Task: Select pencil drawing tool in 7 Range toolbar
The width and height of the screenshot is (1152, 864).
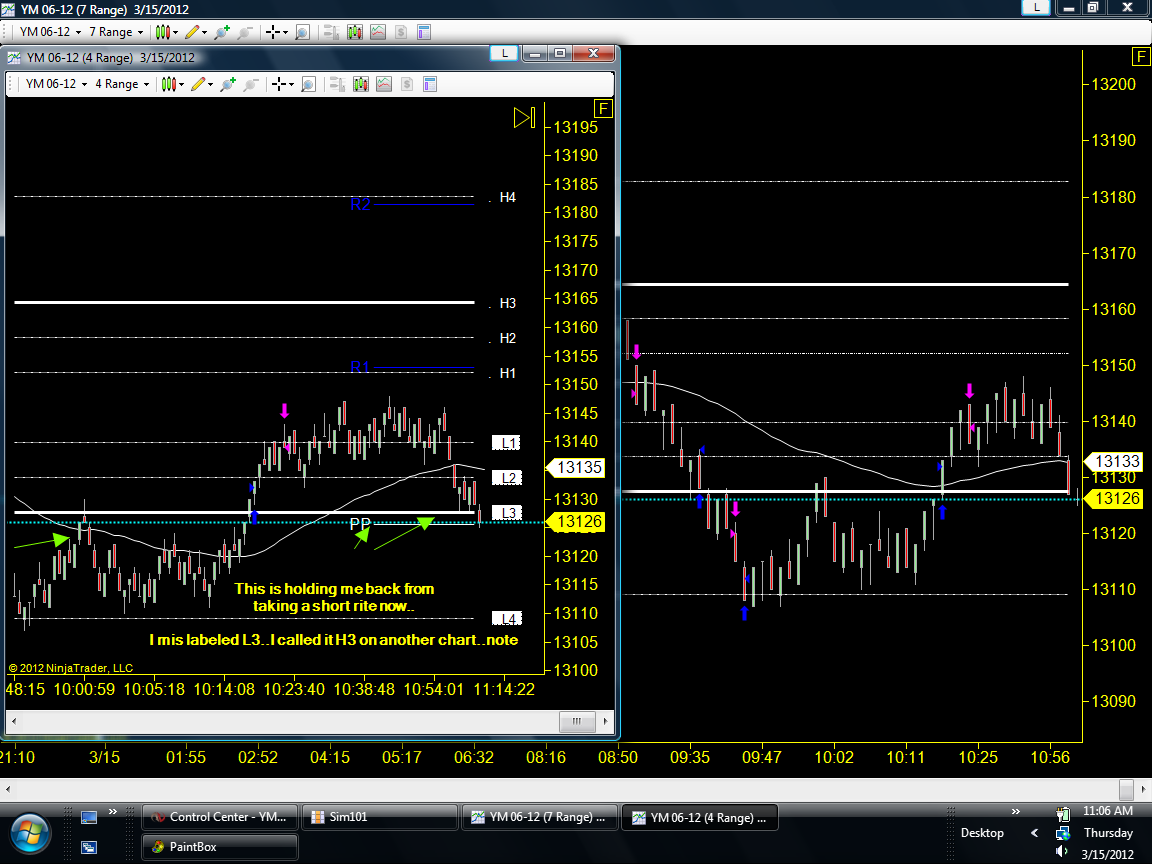Action: tap(192, 32)
